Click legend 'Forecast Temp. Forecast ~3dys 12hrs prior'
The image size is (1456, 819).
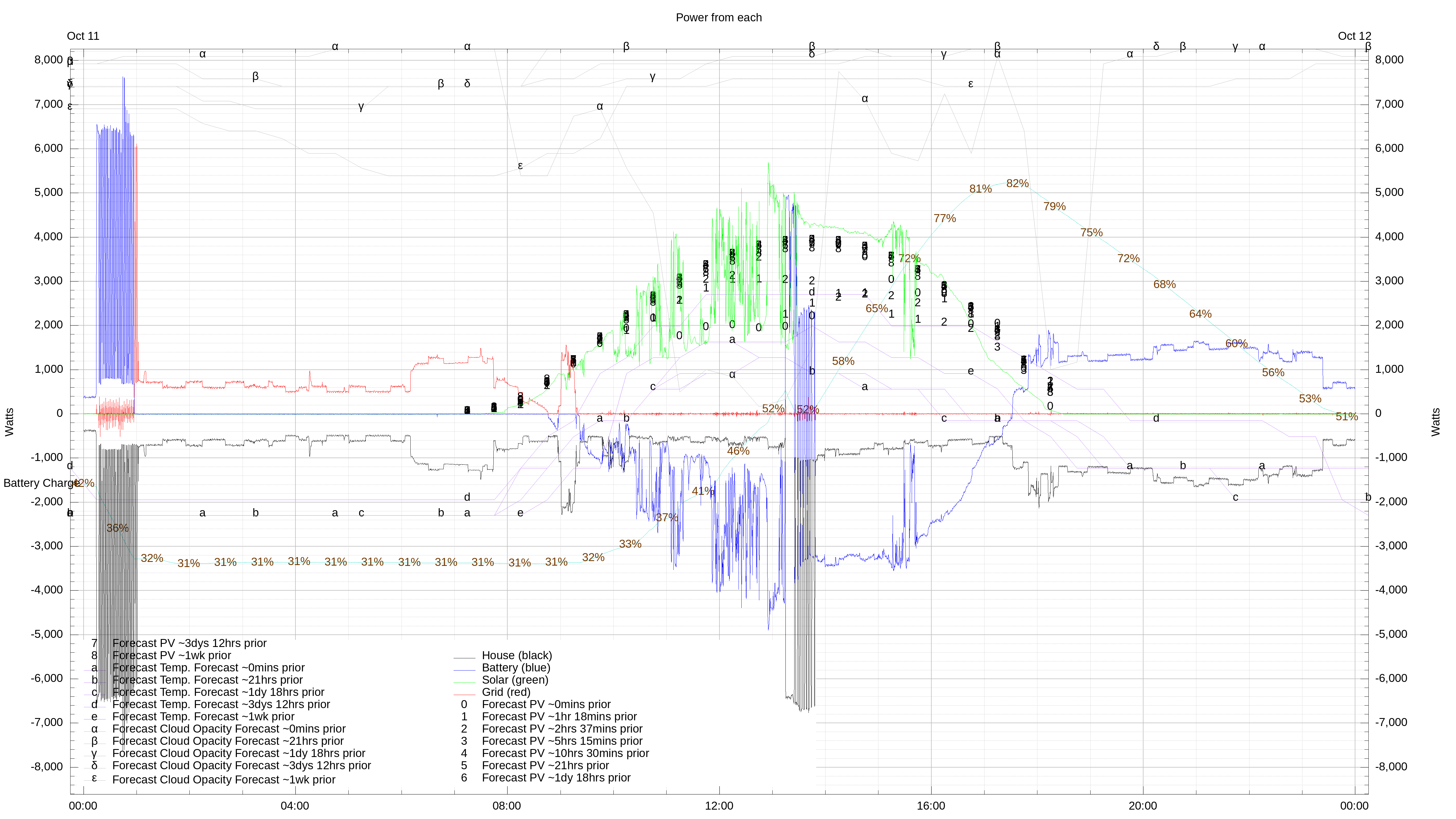221,704
